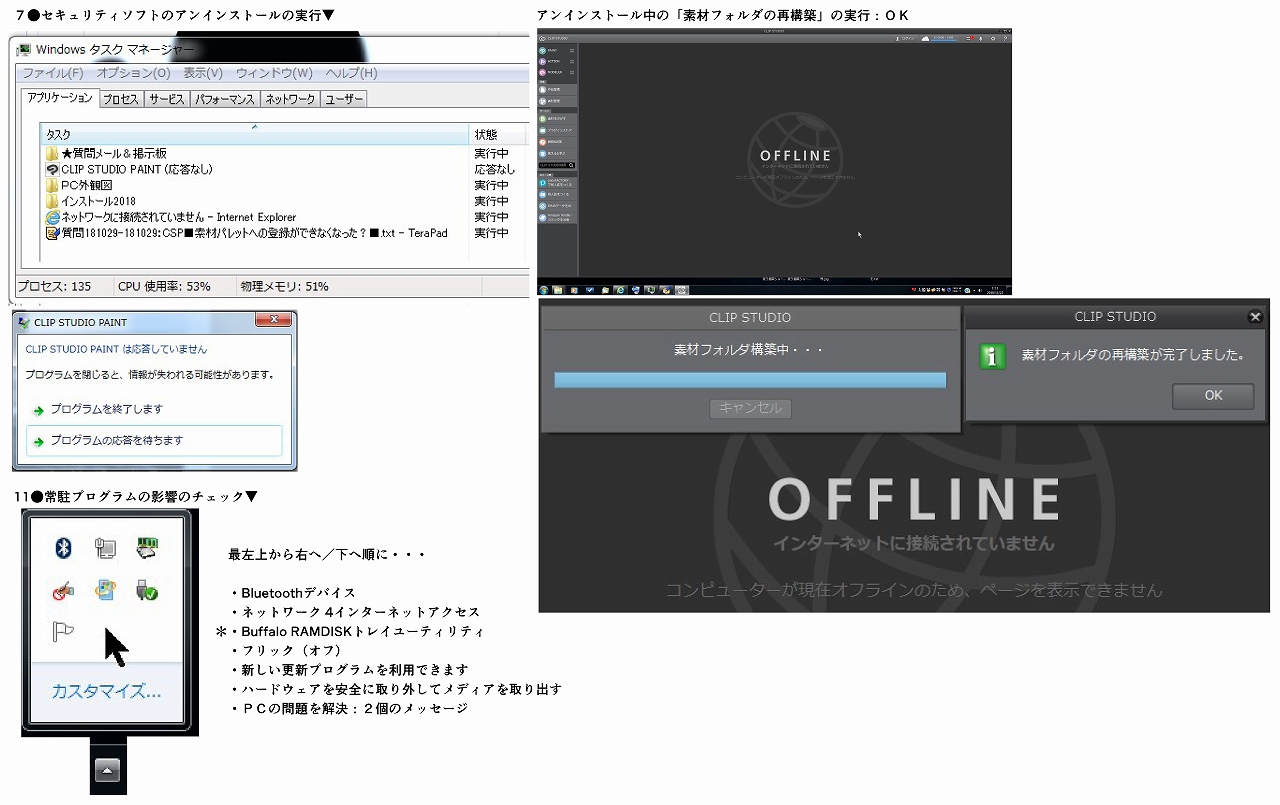Select the アプリケーション tab
This screenshot has height=805, width=1280.
click(60, 98)
